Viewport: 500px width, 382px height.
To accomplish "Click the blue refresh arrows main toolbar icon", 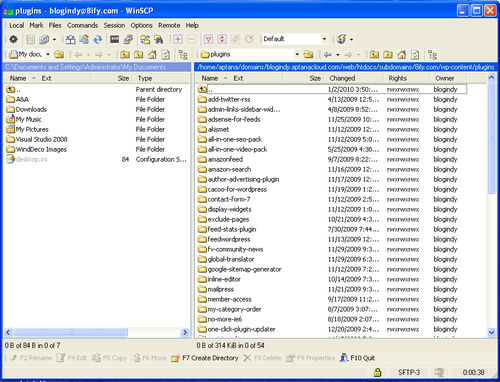I will pos(98,39).
